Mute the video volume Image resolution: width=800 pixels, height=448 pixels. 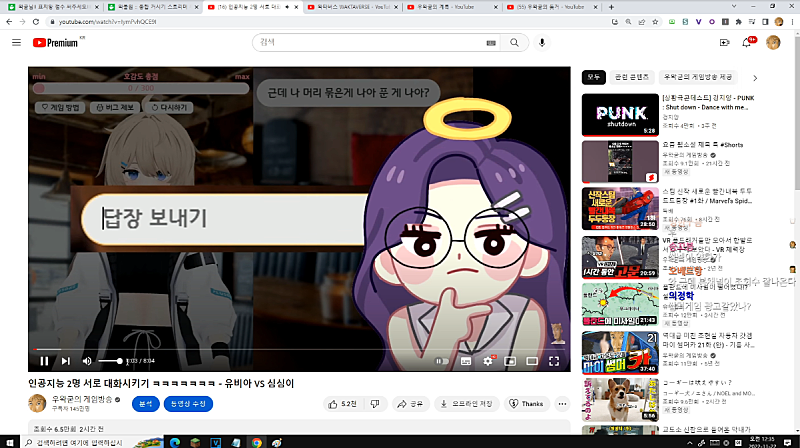[87, 360]
